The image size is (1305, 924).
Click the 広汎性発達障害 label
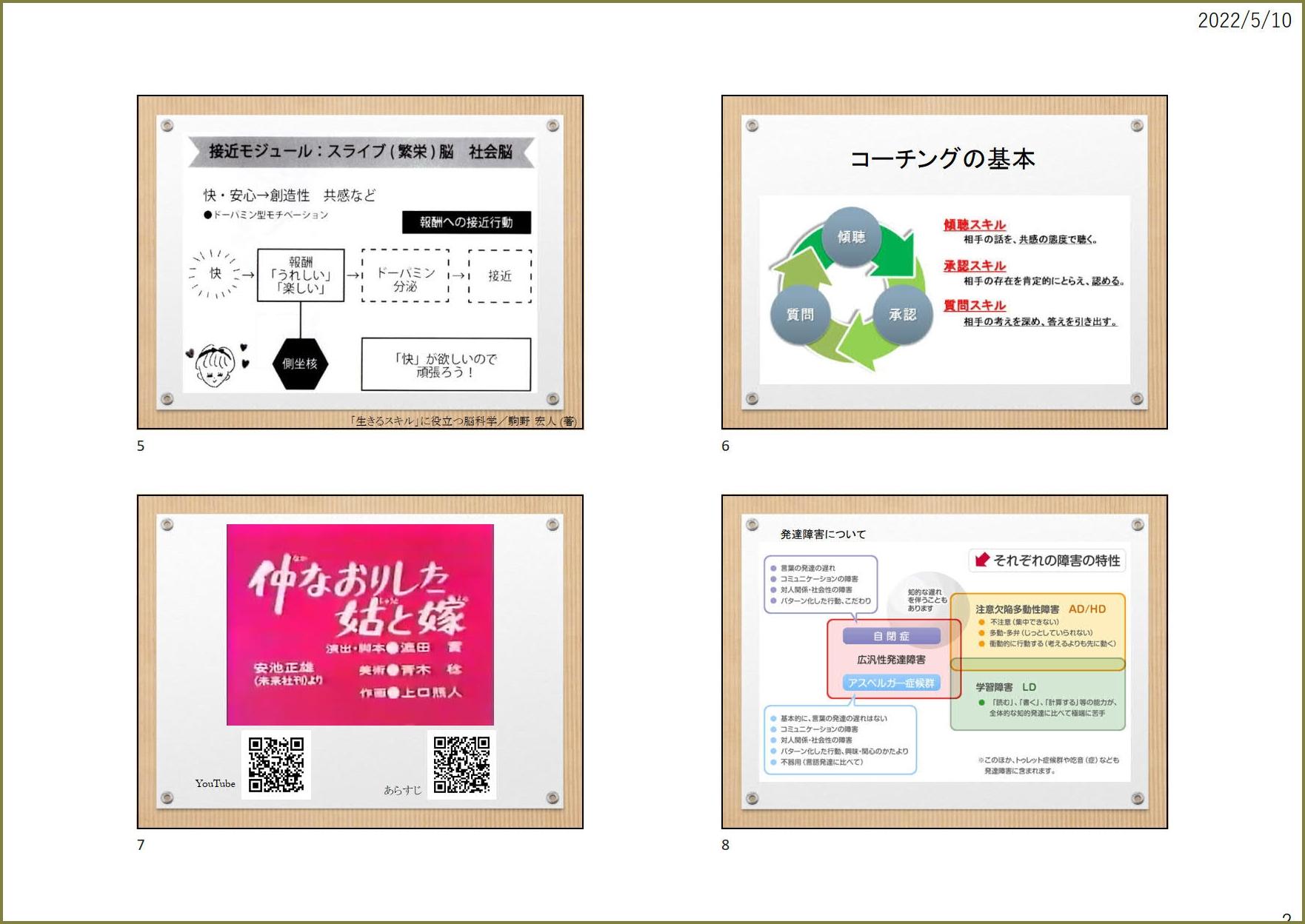pos(891,660)
